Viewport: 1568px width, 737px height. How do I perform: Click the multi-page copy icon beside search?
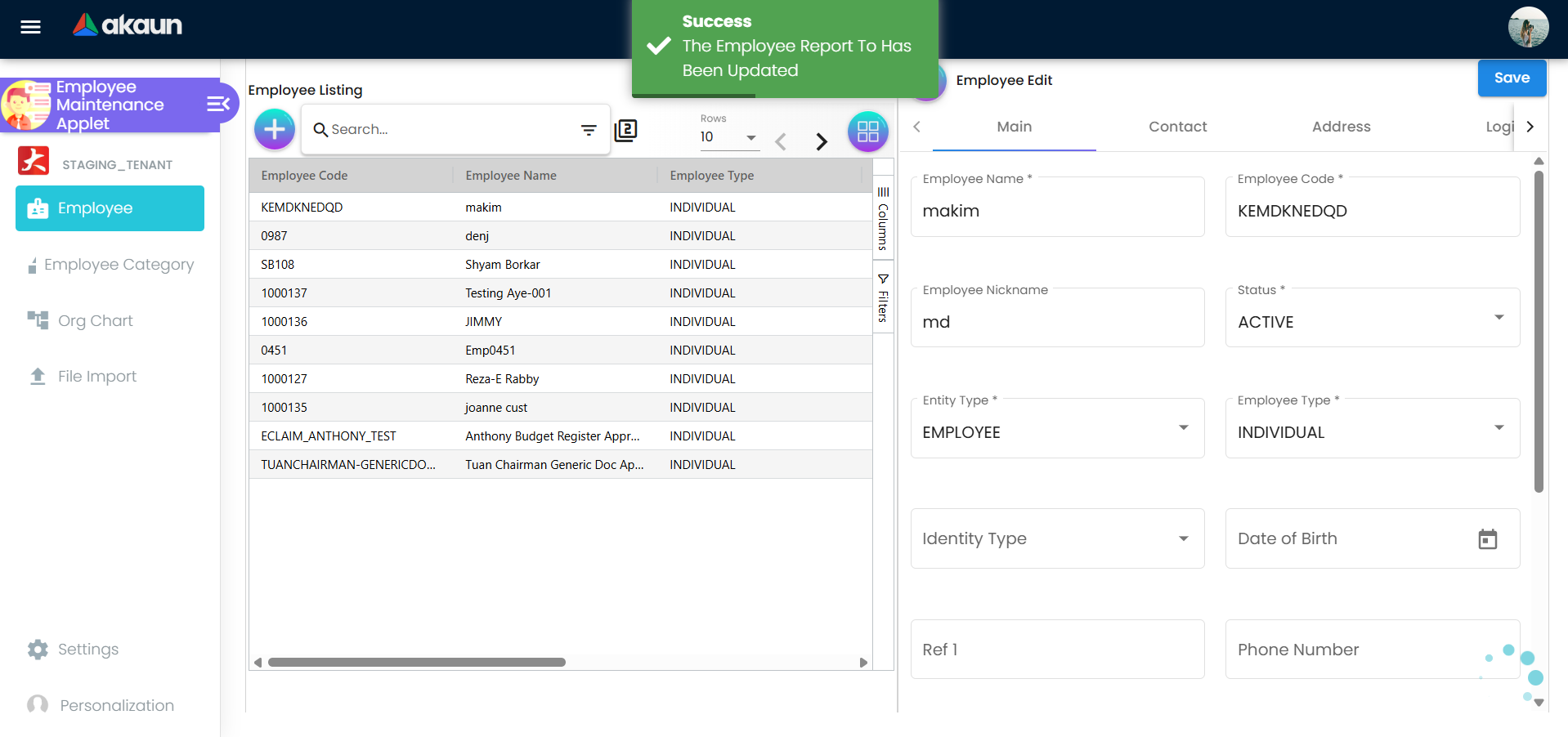(x=625, y=130)
